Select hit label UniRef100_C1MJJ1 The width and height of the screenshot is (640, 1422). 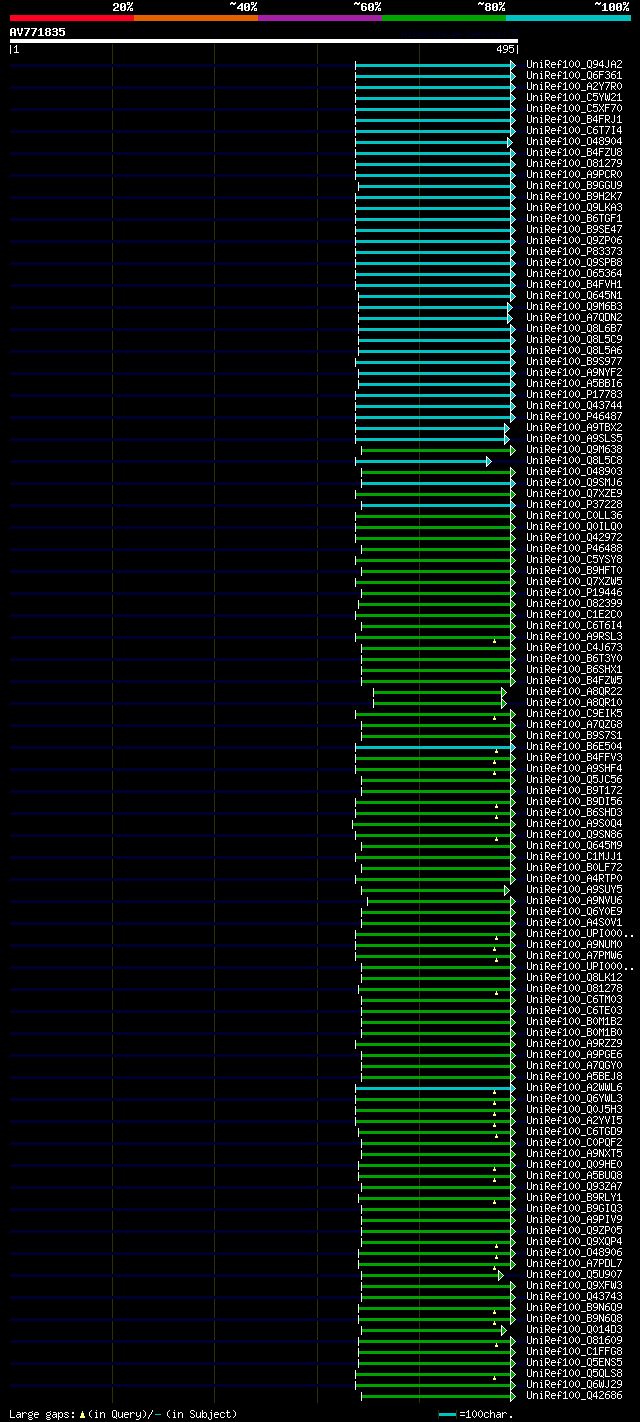pyautogui.click(x=574, y=857)
